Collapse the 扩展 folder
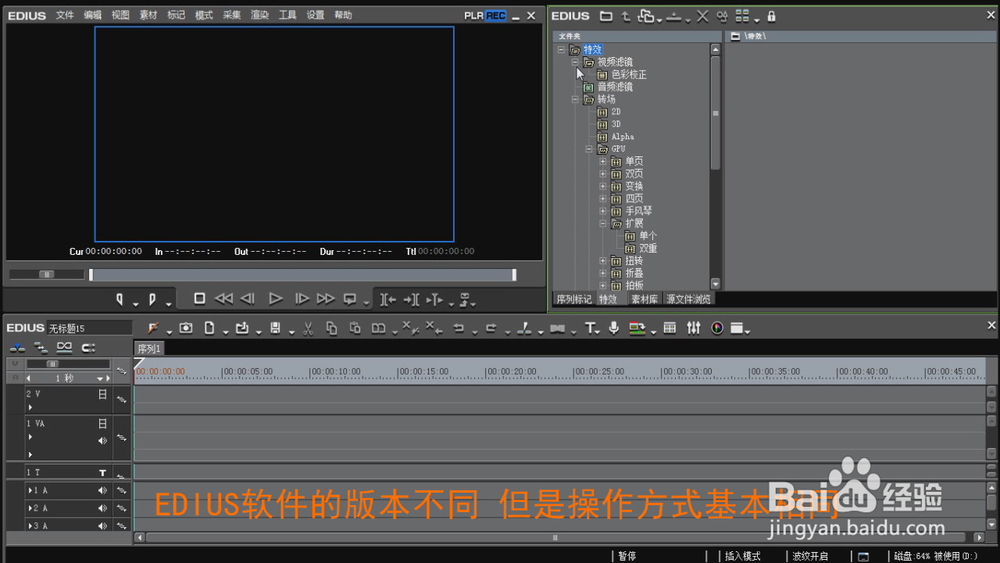1000x563 pixels. (x=603, y=224)
